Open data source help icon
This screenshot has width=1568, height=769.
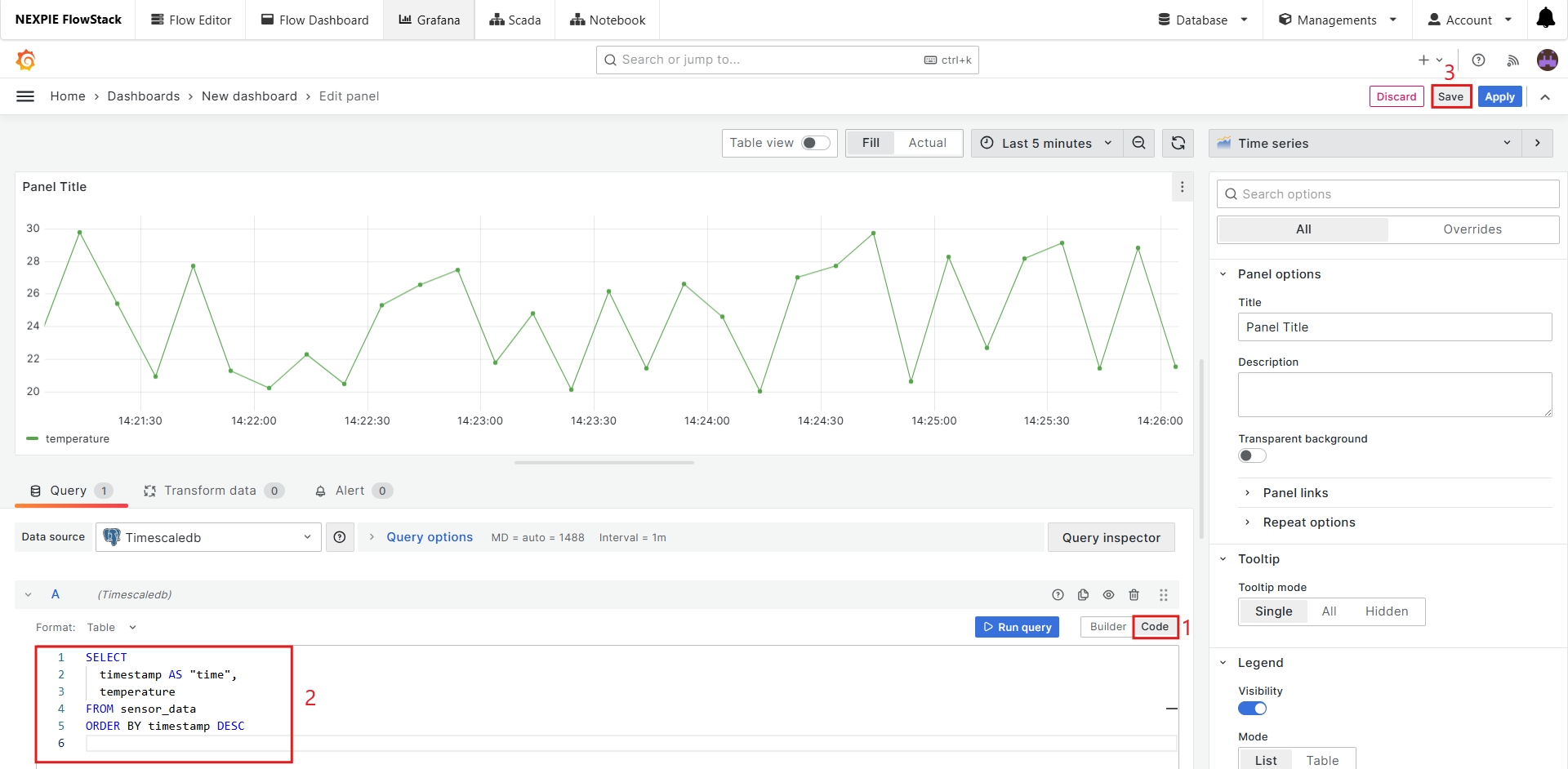tap(340, 537)
